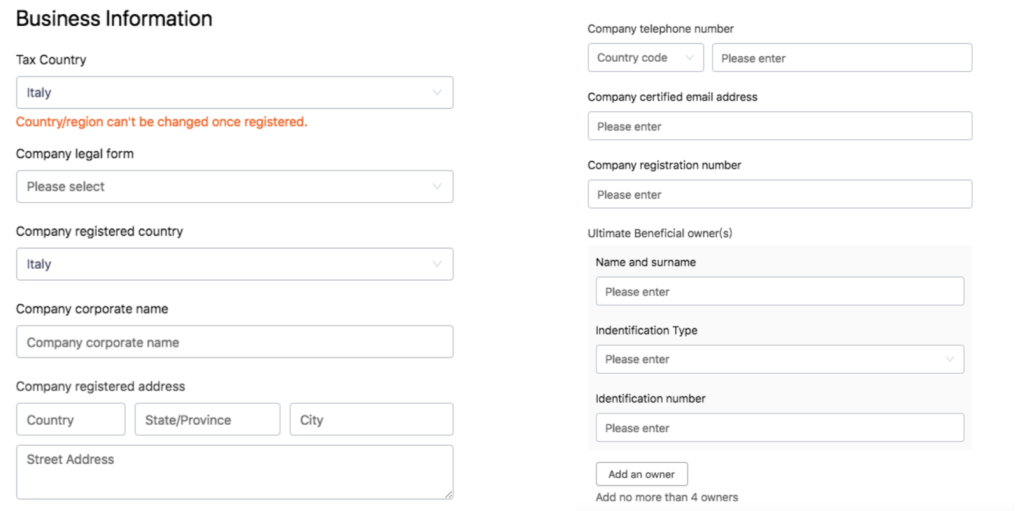Screen dimensions: 1024x511
Task: Open the Country code dropdown
Action: coord(646,58)
